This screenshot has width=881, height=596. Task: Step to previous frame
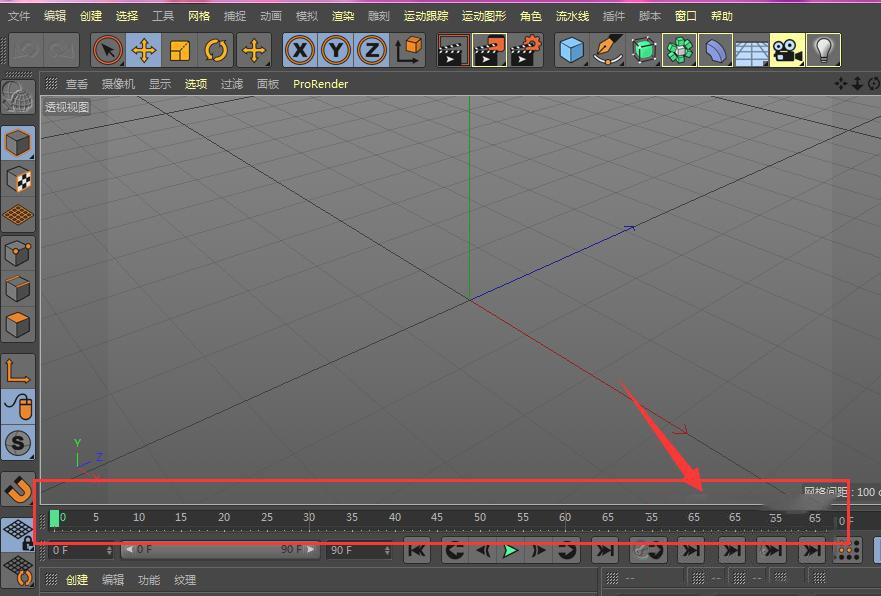click(483, 550)
